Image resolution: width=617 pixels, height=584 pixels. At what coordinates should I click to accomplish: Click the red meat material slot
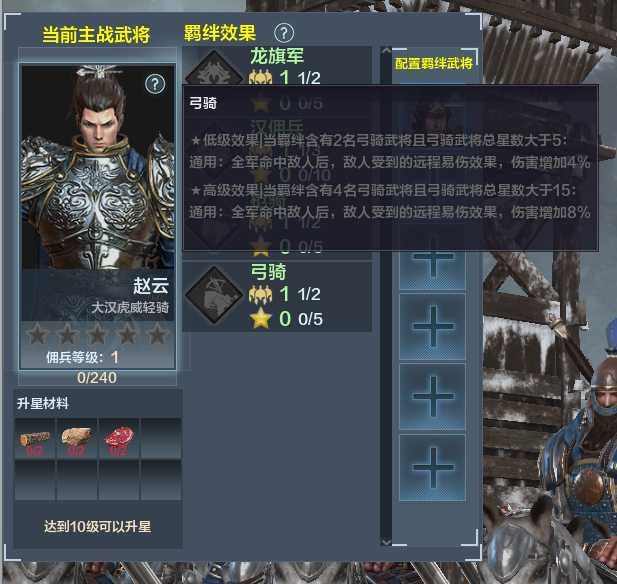[119, 438]
